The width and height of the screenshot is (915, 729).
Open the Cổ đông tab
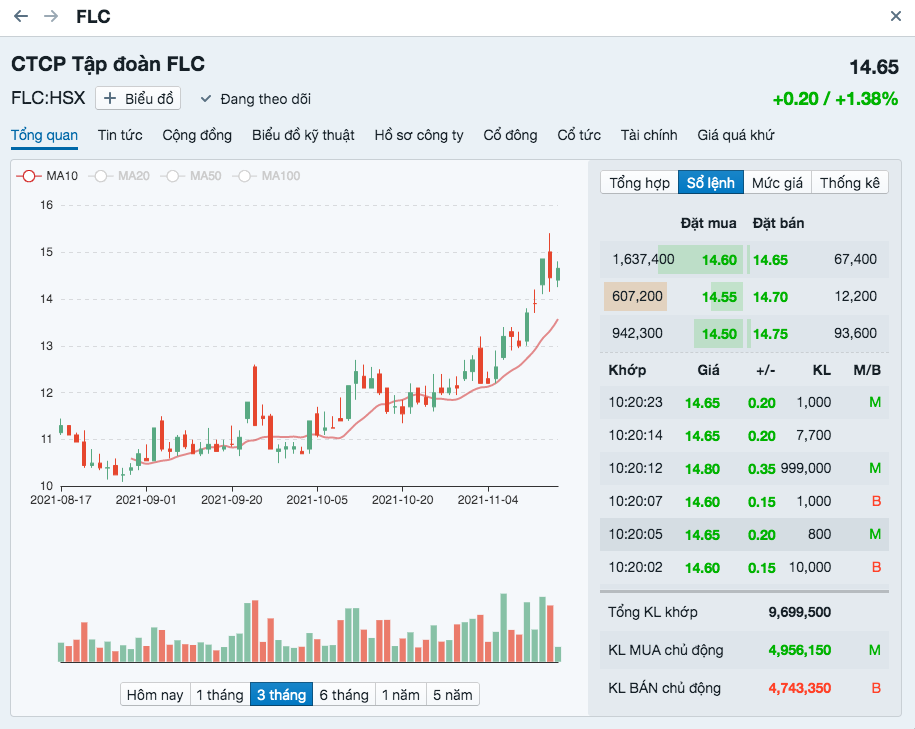[510, 135]
